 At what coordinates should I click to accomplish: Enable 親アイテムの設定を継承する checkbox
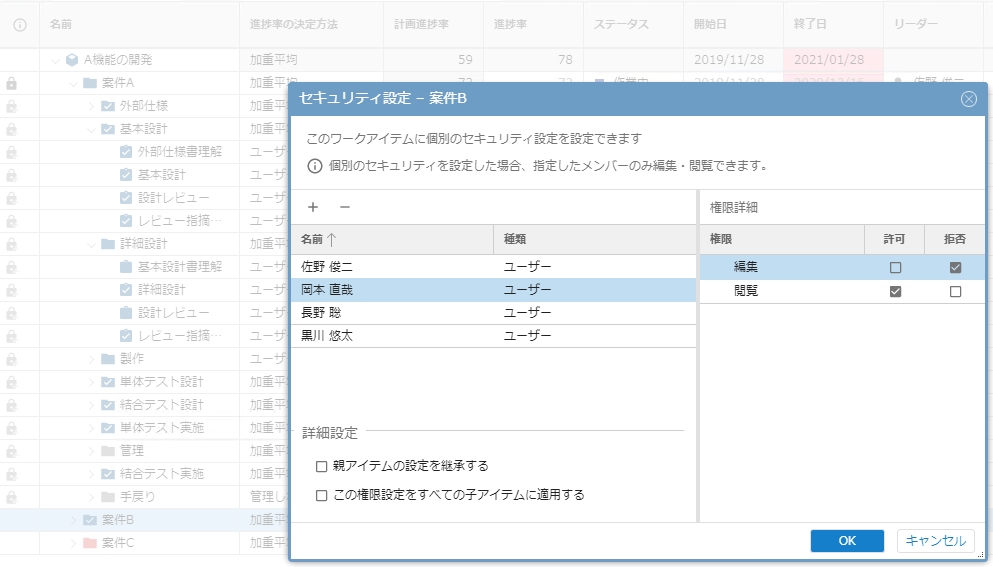[x=321, y=466]
